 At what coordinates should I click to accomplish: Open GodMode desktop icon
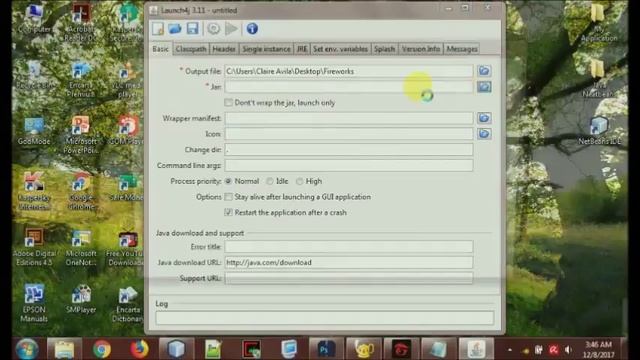(34, 131)
